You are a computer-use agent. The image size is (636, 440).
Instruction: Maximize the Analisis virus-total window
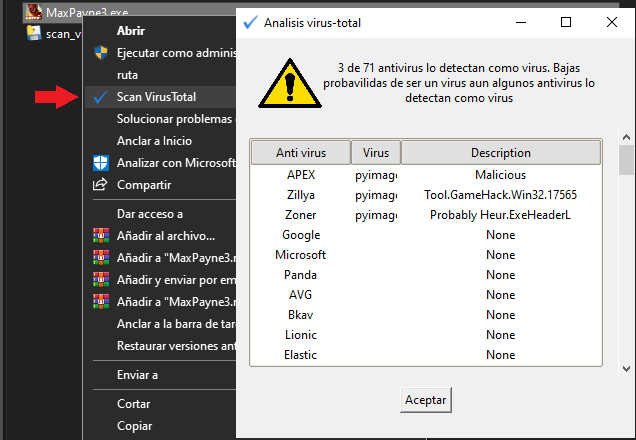point(566,22)
